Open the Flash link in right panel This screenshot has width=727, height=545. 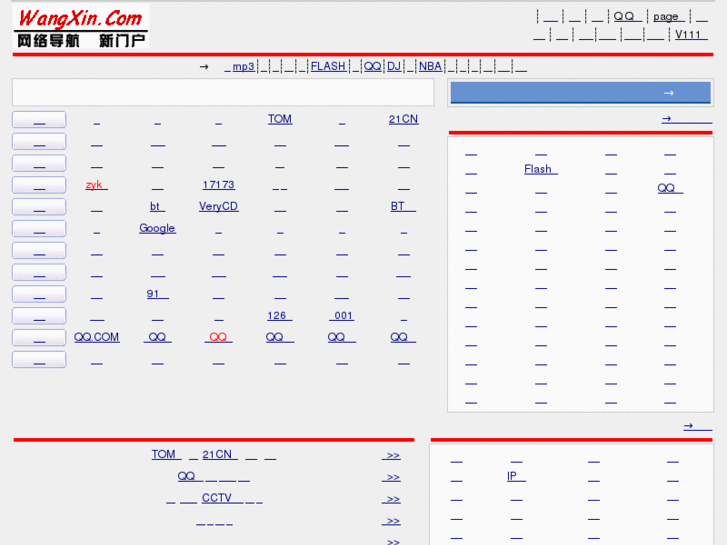[x=541, y=169]
